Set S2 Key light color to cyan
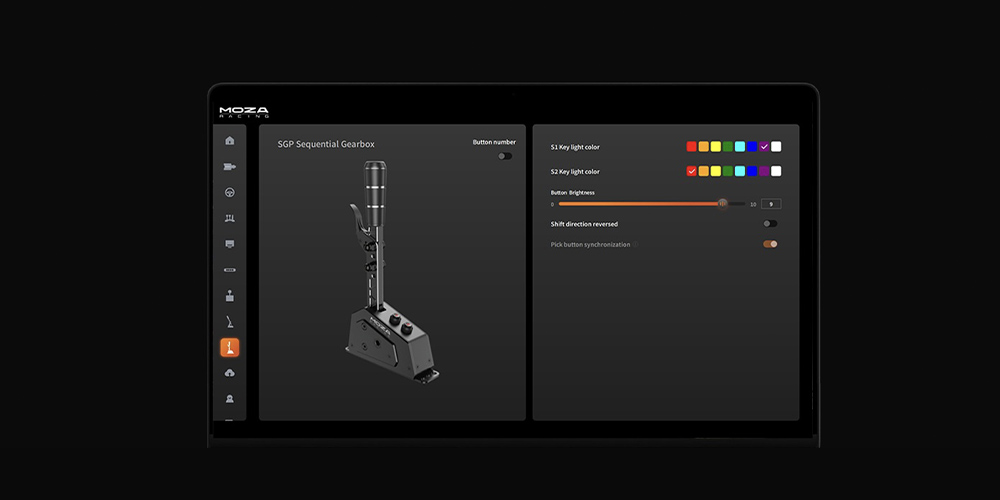Image resolution: width=1000 pixels, height=500 pixels. point(740,171)
